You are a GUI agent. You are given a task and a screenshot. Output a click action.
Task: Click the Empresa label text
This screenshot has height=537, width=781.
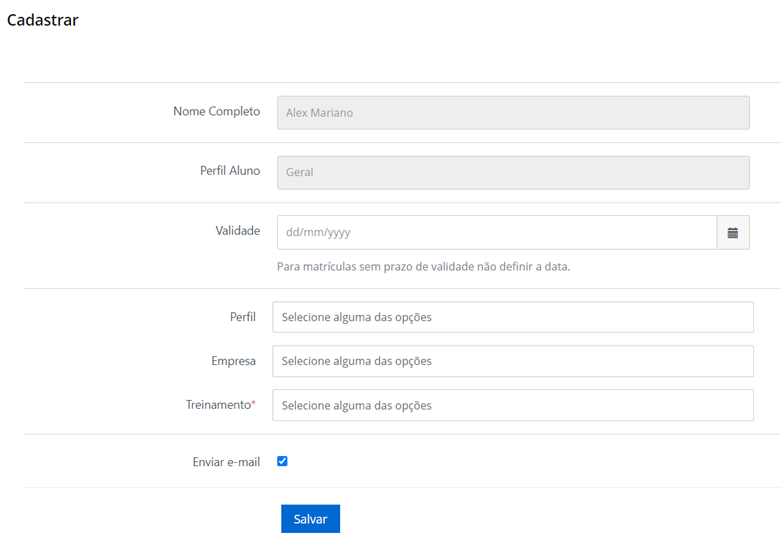[233, 361]
